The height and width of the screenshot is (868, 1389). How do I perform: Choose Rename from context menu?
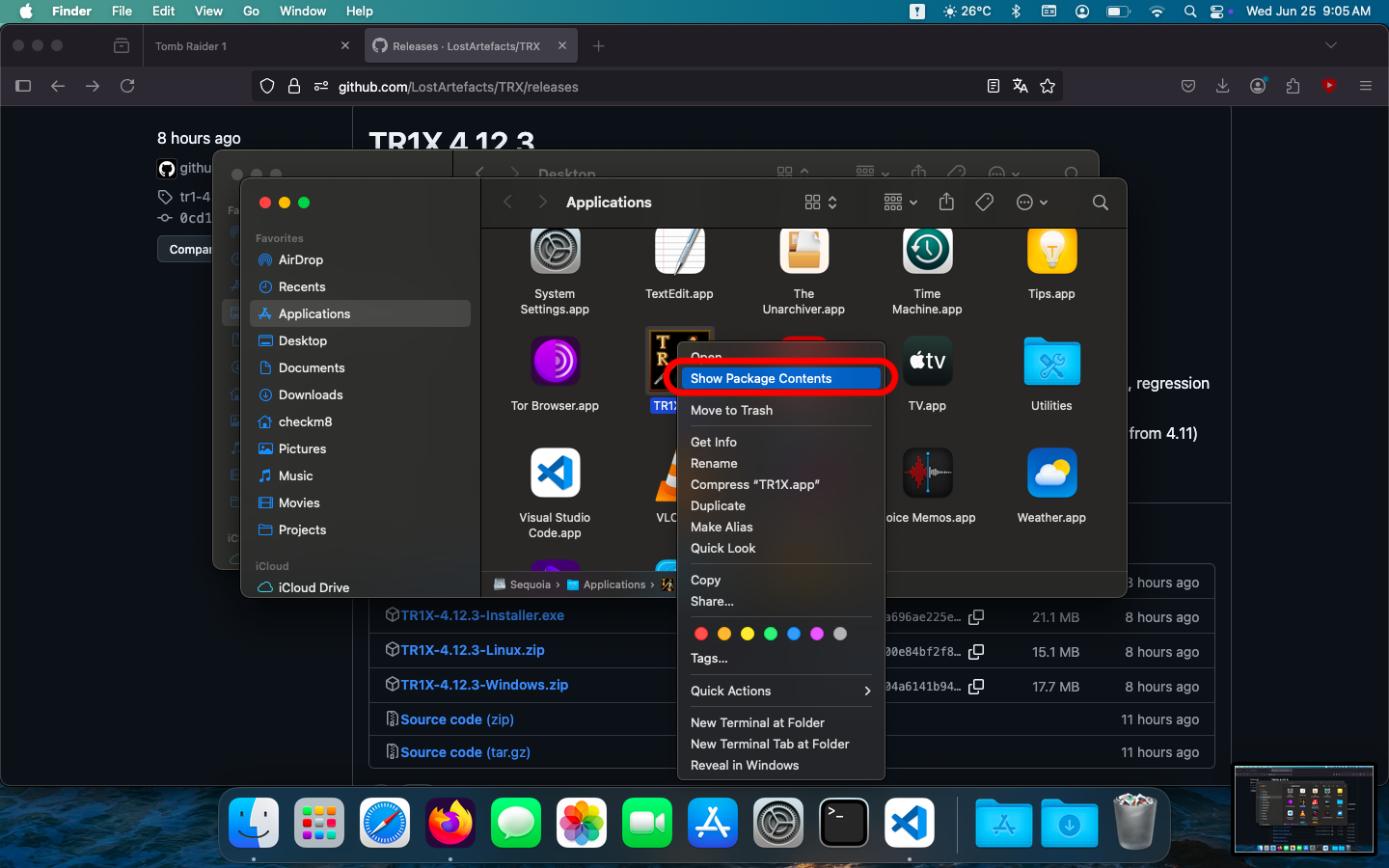[781, 463]
